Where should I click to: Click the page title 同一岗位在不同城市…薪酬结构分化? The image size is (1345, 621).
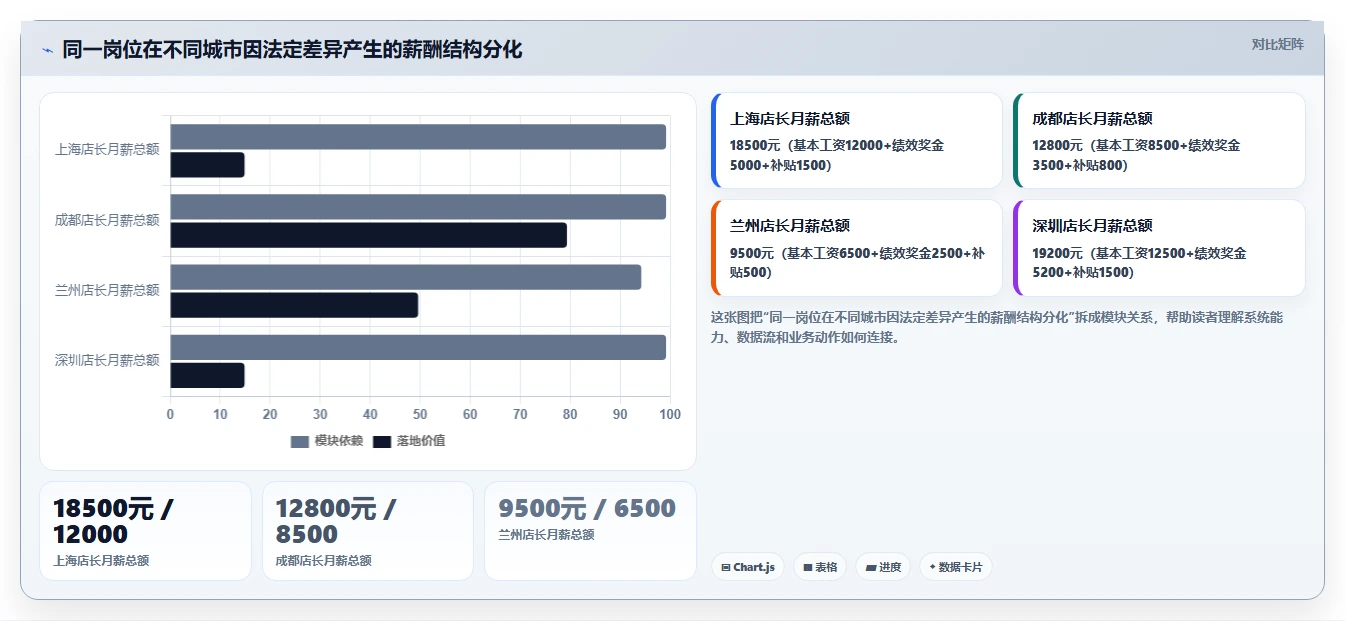point(292,50)
